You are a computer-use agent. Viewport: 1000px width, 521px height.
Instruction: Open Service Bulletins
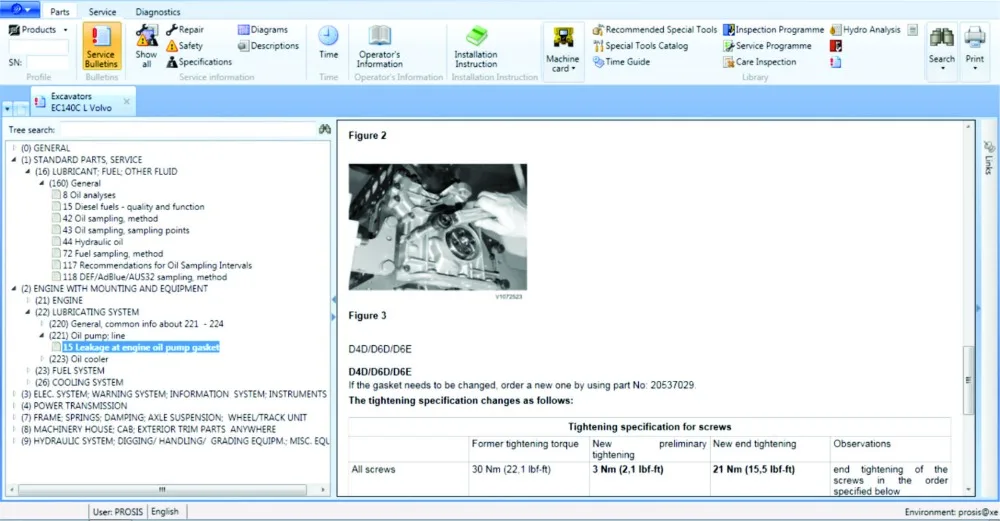click(x=101, y=46)
